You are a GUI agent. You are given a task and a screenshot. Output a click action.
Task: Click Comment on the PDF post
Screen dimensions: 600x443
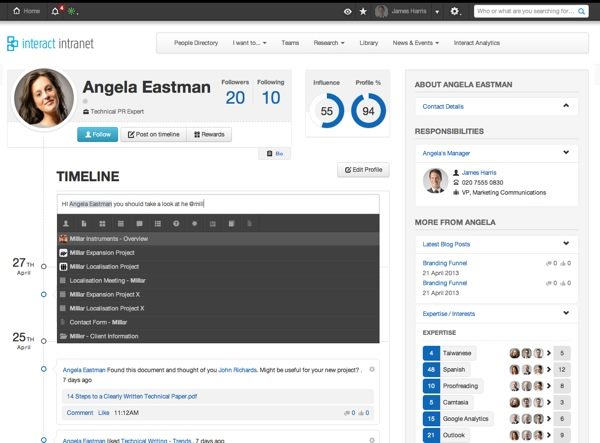[x=80, y=413]
